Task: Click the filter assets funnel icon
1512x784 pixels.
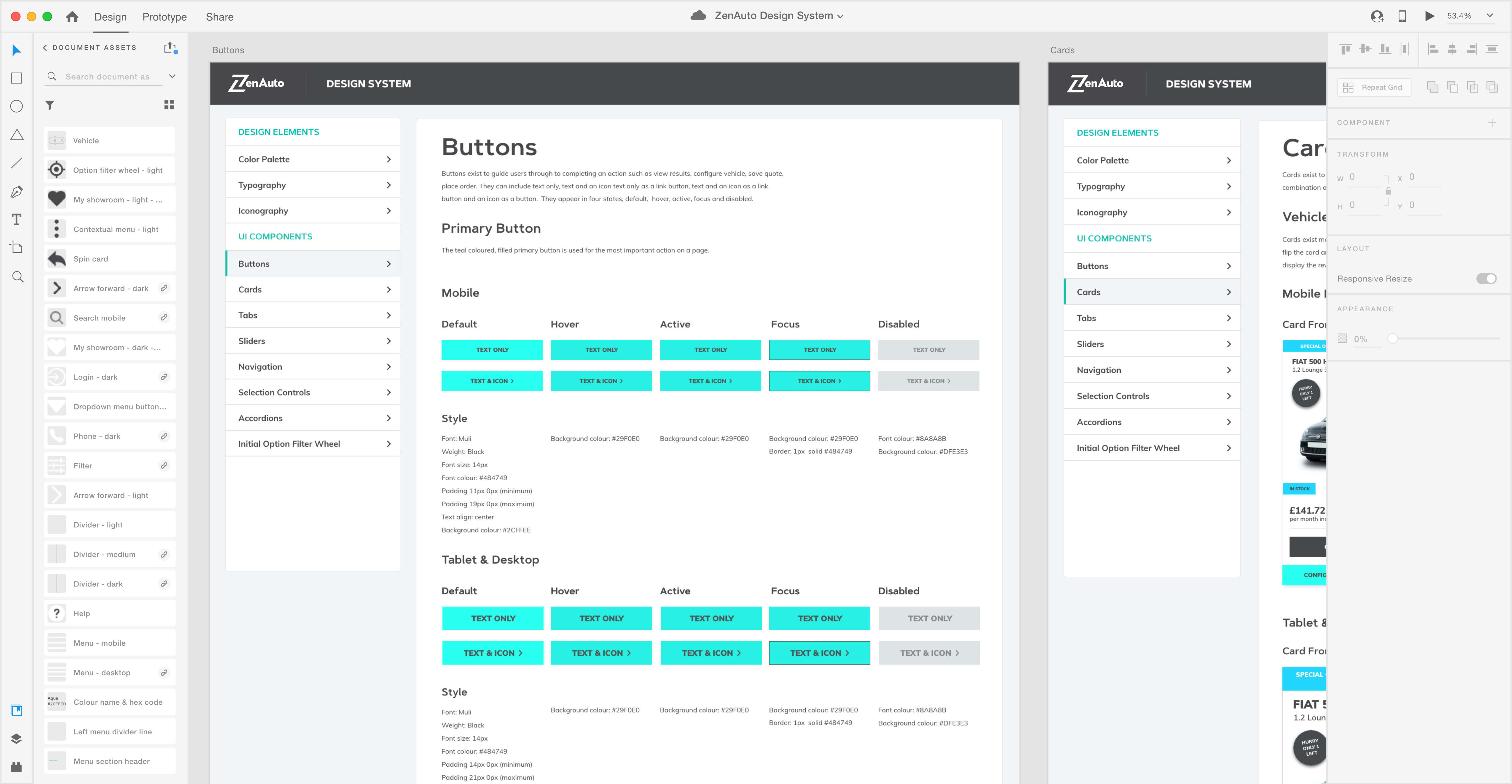Action: pos(50,105)
